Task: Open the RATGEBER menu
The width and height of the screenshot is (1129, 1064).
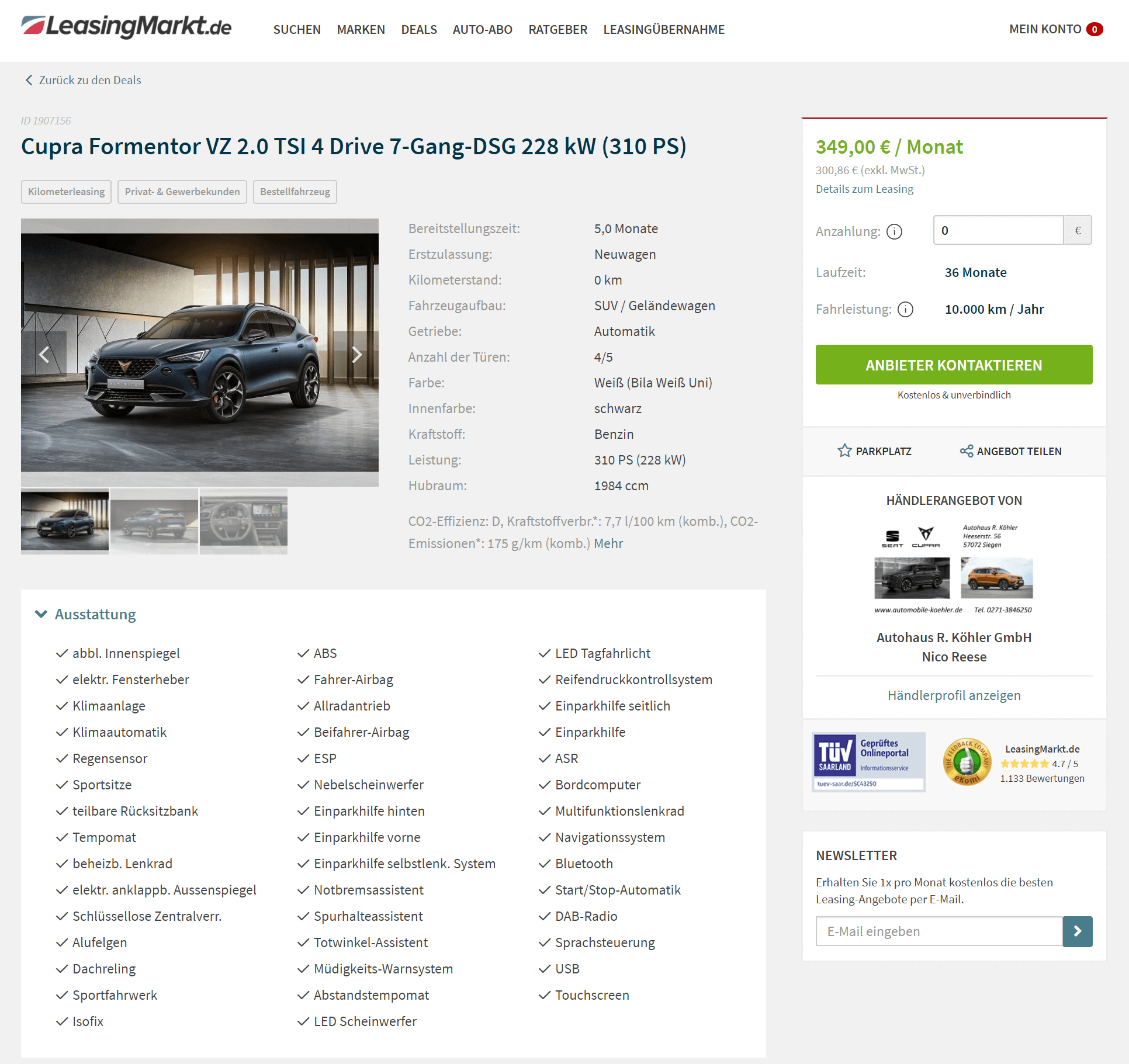Action: tap(557, 29)
